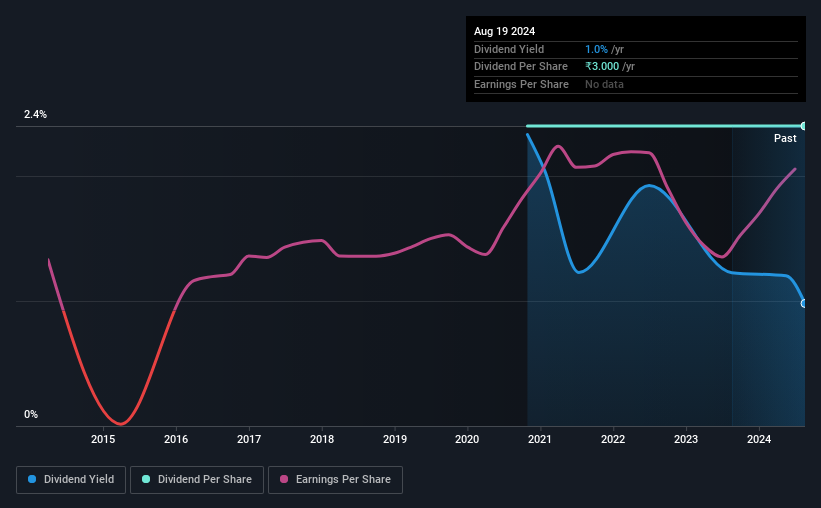821x508 pixels.
Task: Click the 2024 x-axis year label
Action: pyautogui.click(x=759, y=439)
